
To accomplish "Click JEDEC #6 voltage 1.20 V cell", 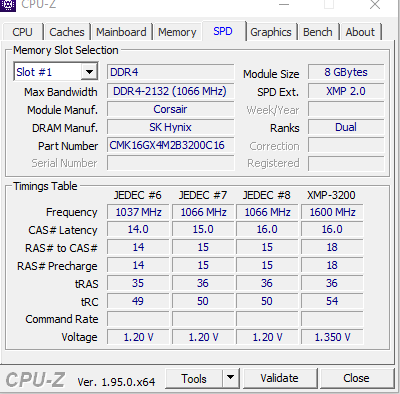I will [x=138, y=337].
